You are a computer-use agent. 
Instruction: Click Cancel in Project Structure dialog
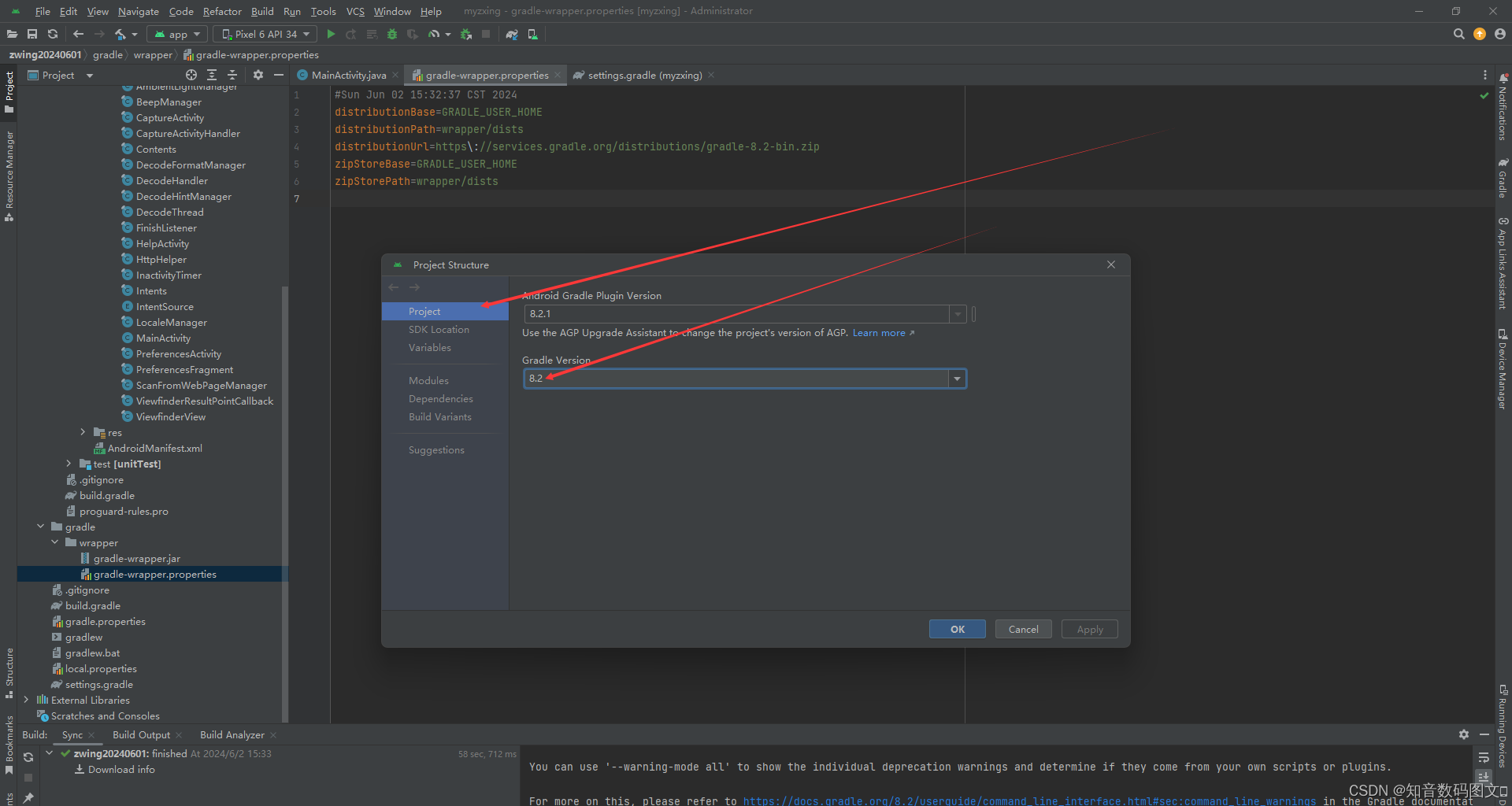coord(1024,629)
